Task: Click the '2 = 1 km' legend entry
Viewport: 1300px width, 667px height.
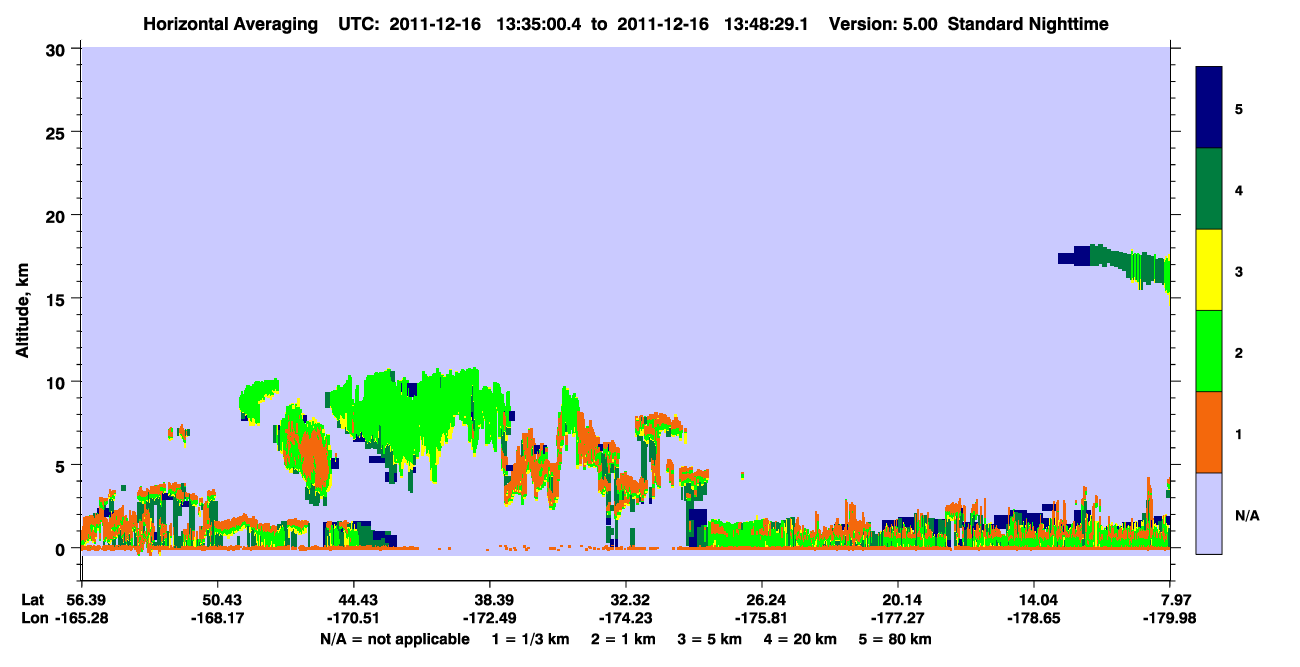Action: point(623,639)
